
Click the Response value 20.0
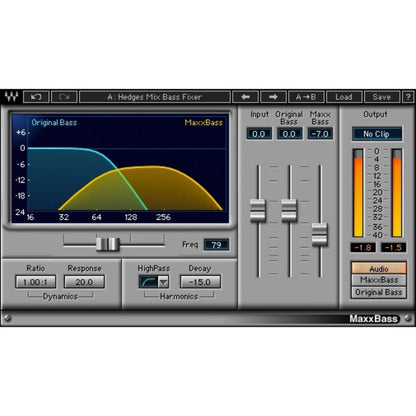84,282
